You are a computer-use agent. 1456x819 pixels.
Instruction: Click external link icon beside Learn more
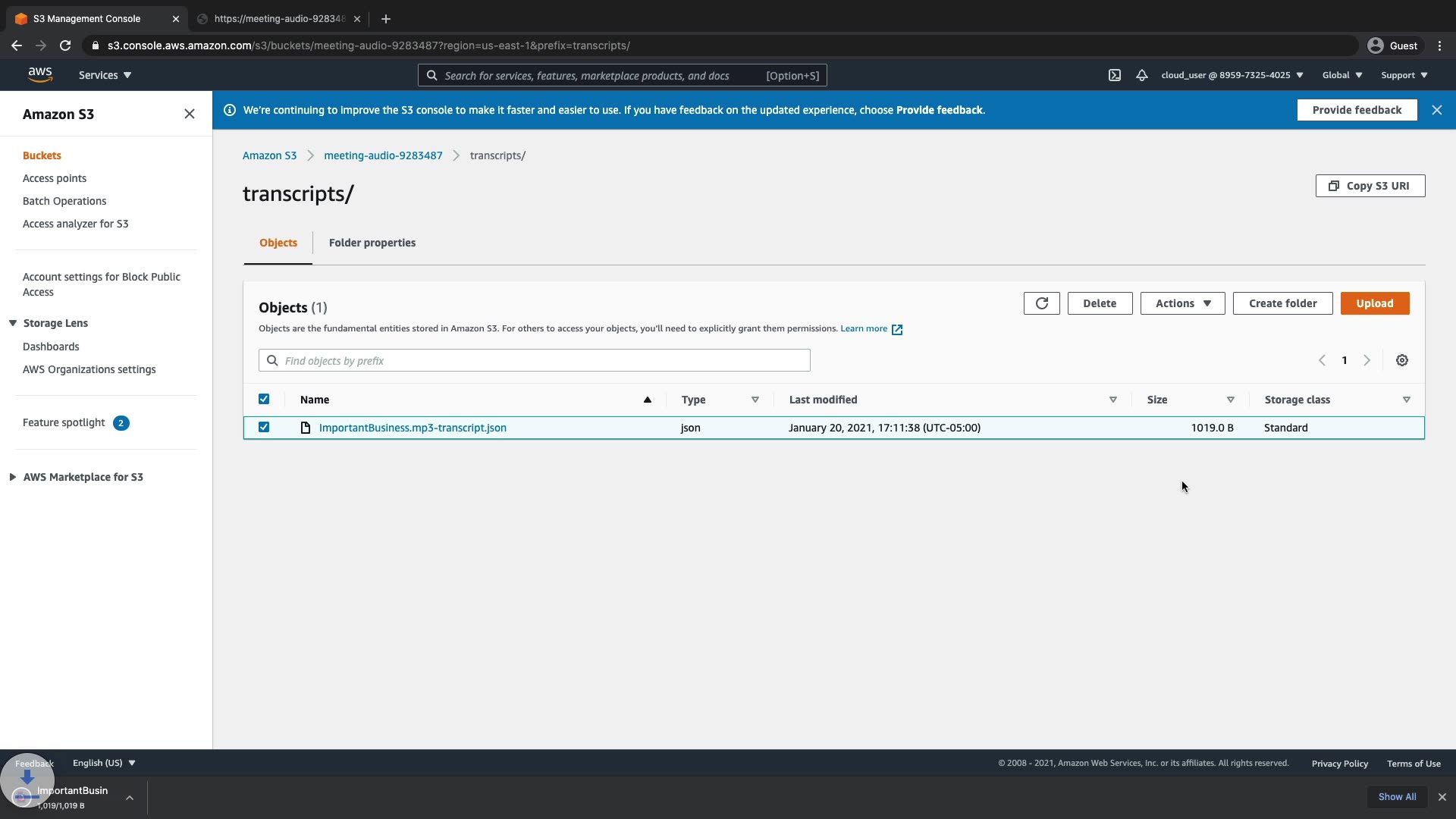coord(897,329)
